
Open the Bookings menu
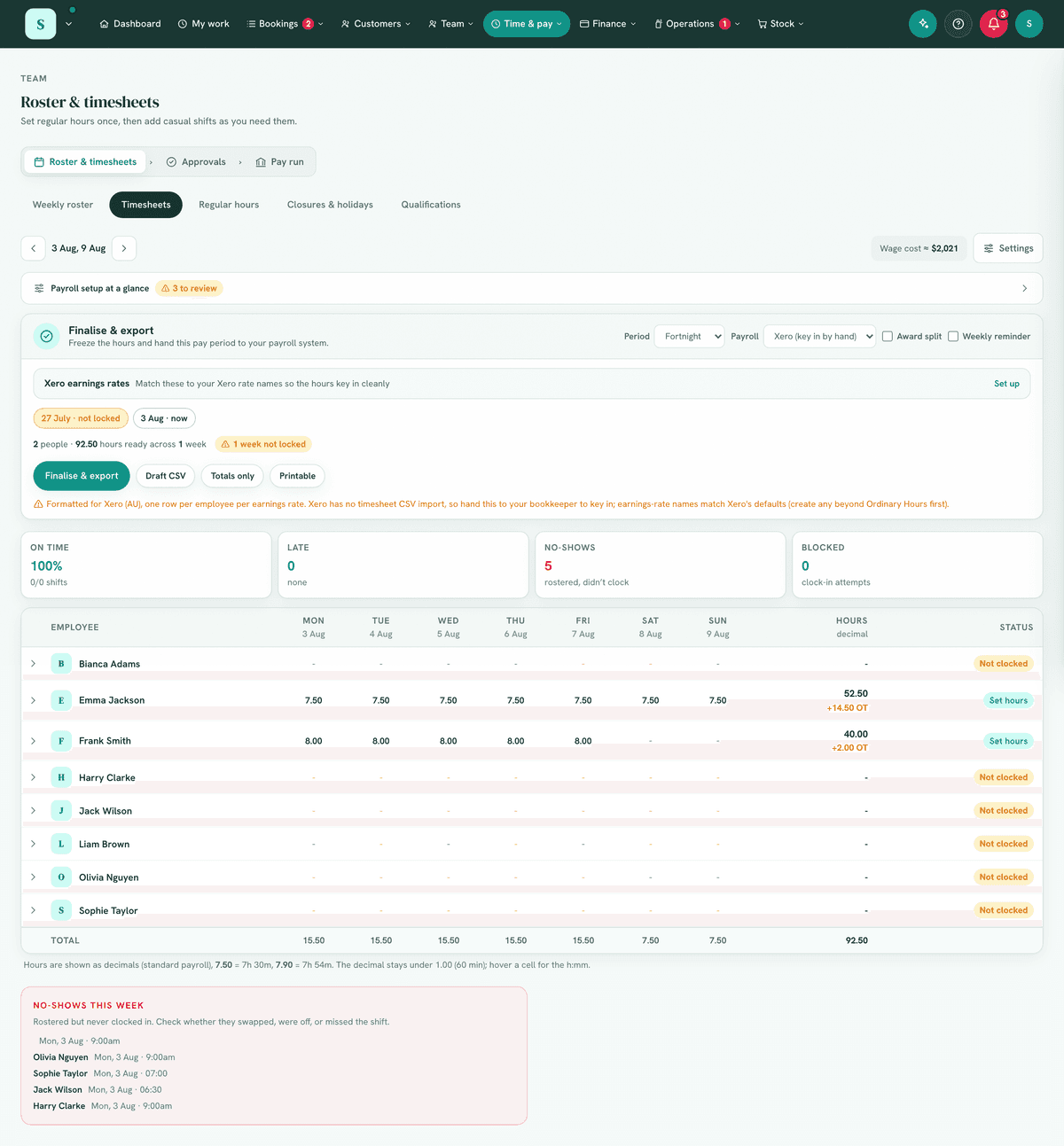tap(285, 24)
